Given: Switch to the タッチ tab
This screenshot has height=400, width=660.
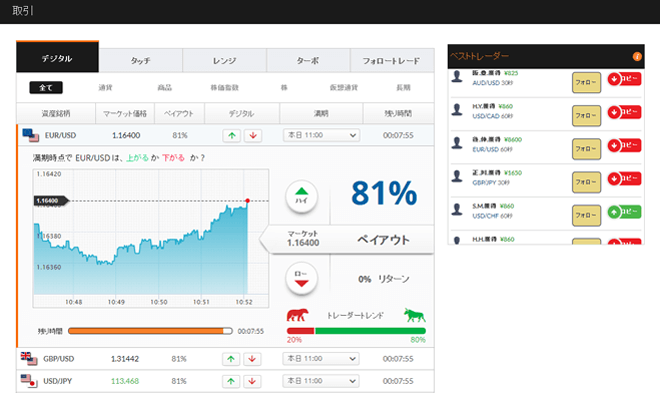Looking at the screenshot, I should click(141, 61).
